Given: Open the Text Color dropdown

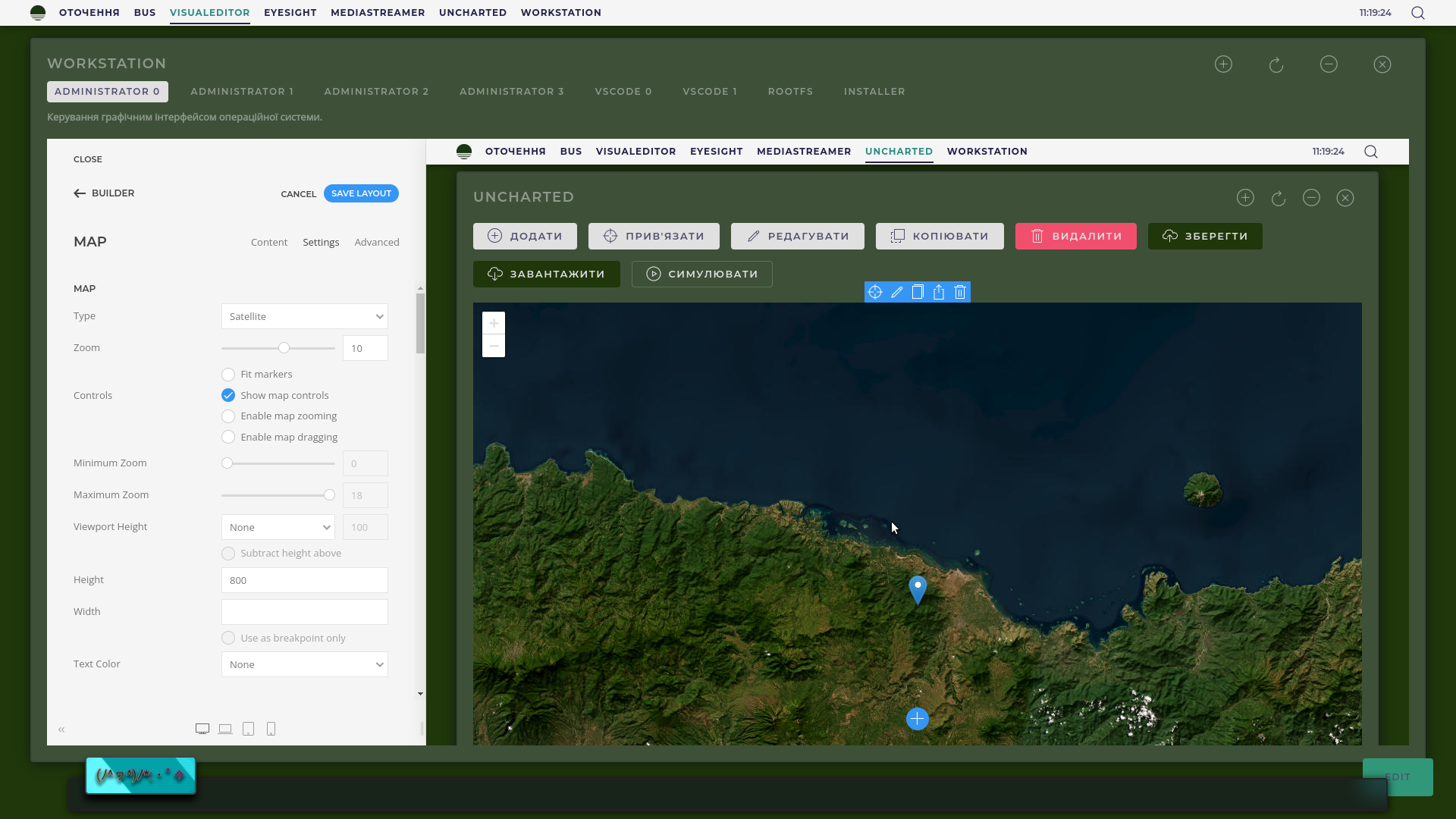Looking at the screenshot, I should 304,664.
